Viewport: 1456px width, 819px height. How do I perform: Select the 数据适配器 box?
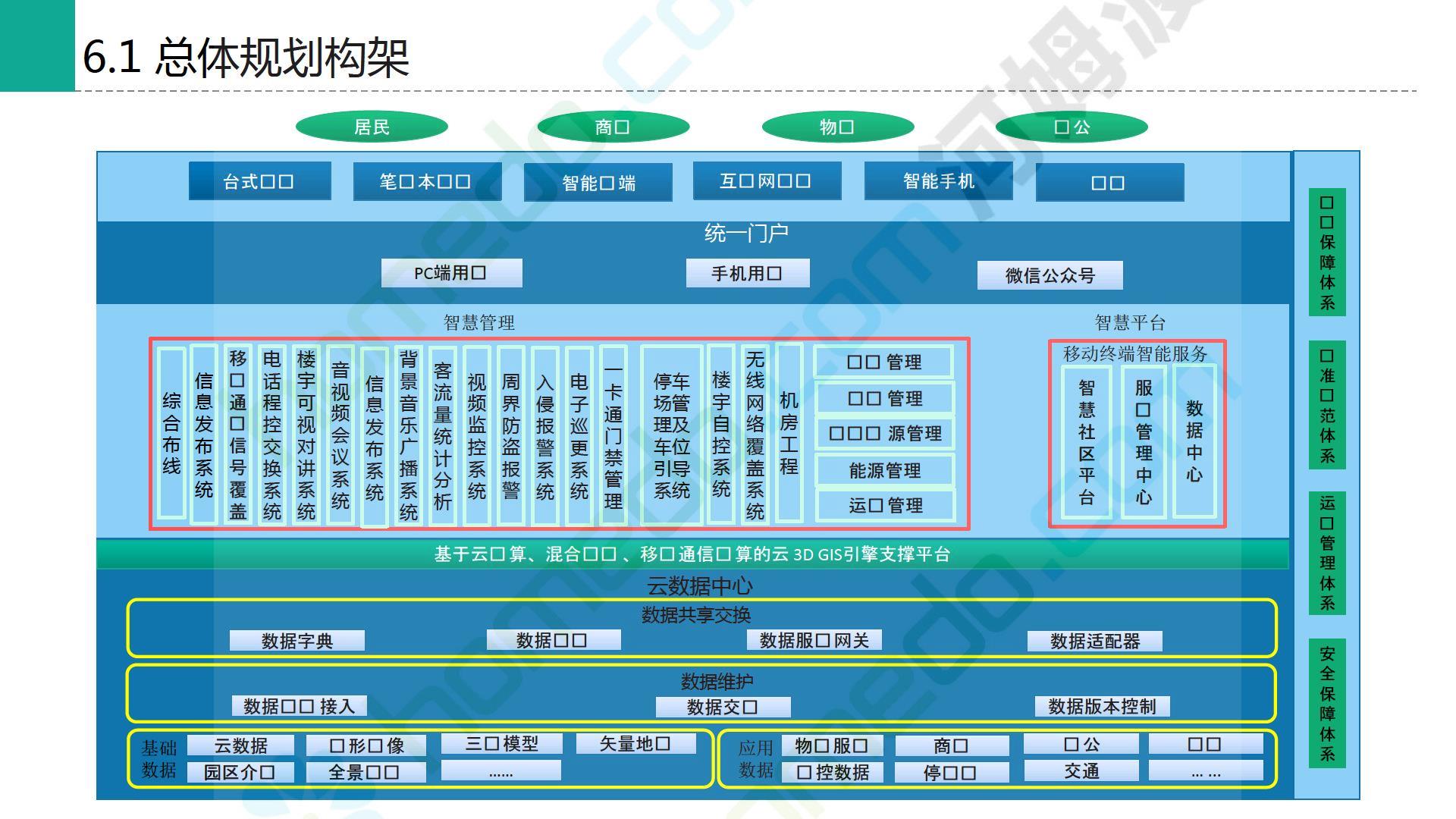tap(1094, 641)
